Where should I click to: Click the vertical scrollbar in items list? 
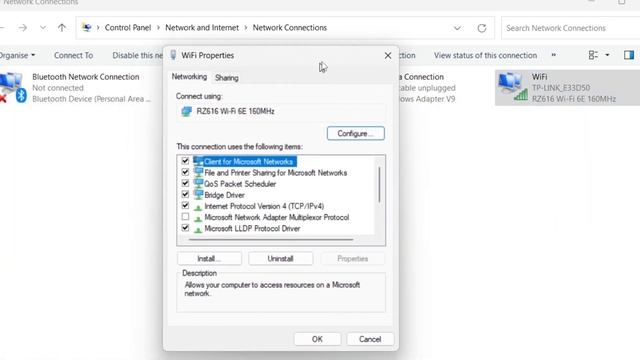(x=380, y=184)
